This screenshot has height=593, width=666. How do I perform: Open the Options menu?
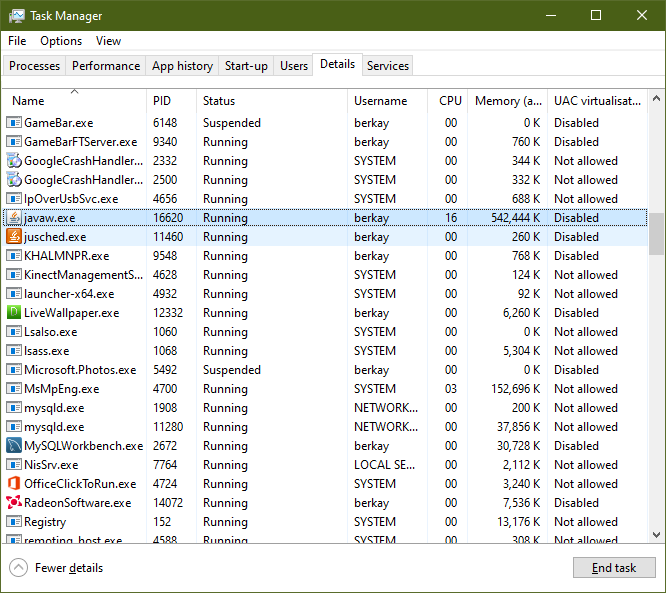[61, 41]
